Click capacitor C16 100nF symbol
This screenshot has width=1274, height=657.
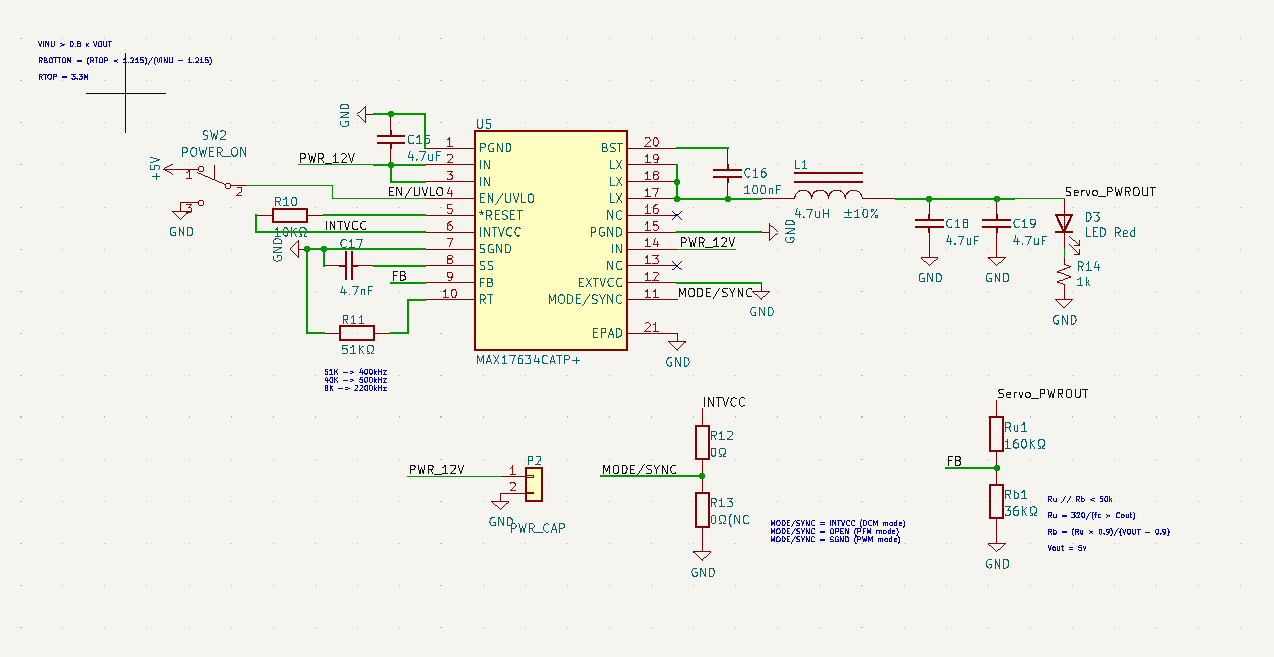point(728,174)
